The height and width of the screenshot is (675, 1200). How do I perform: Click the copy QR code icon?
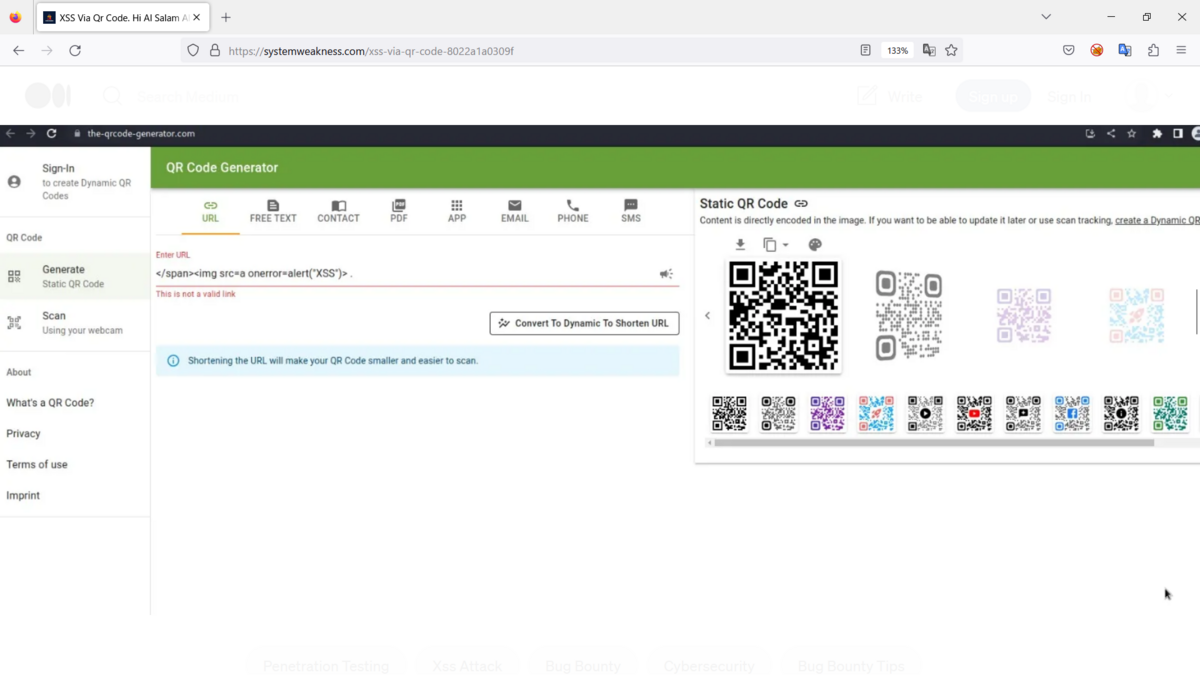click(x=769, y=245)
